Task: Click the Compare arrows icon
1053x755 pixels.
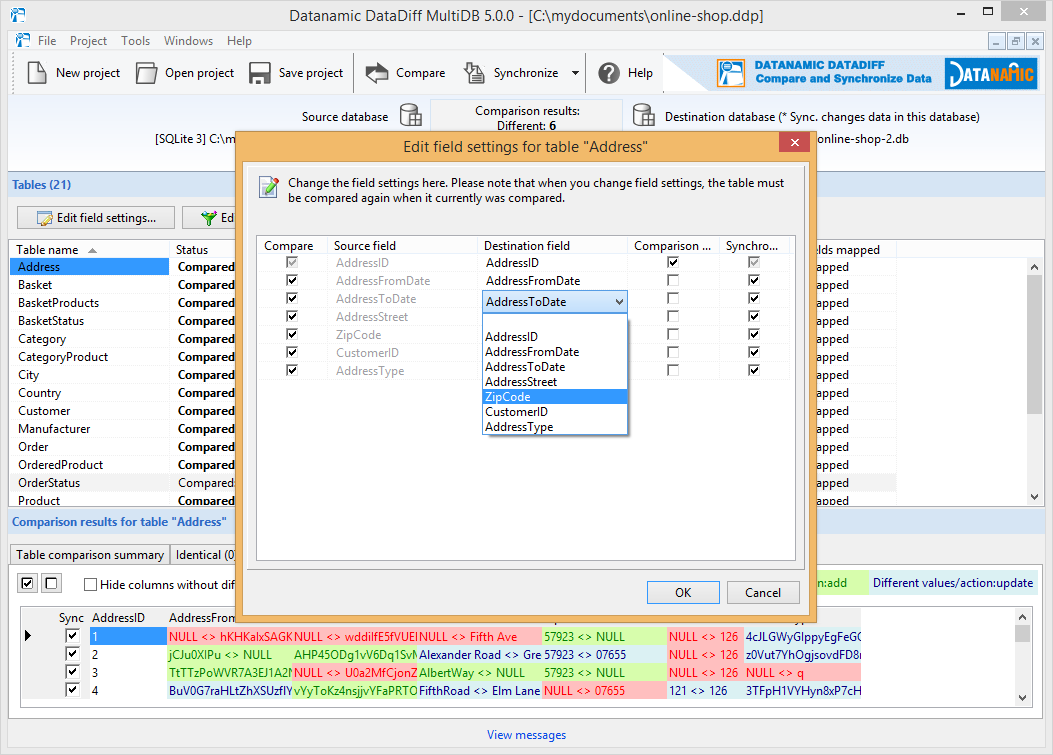Action: tap(377, 73)
